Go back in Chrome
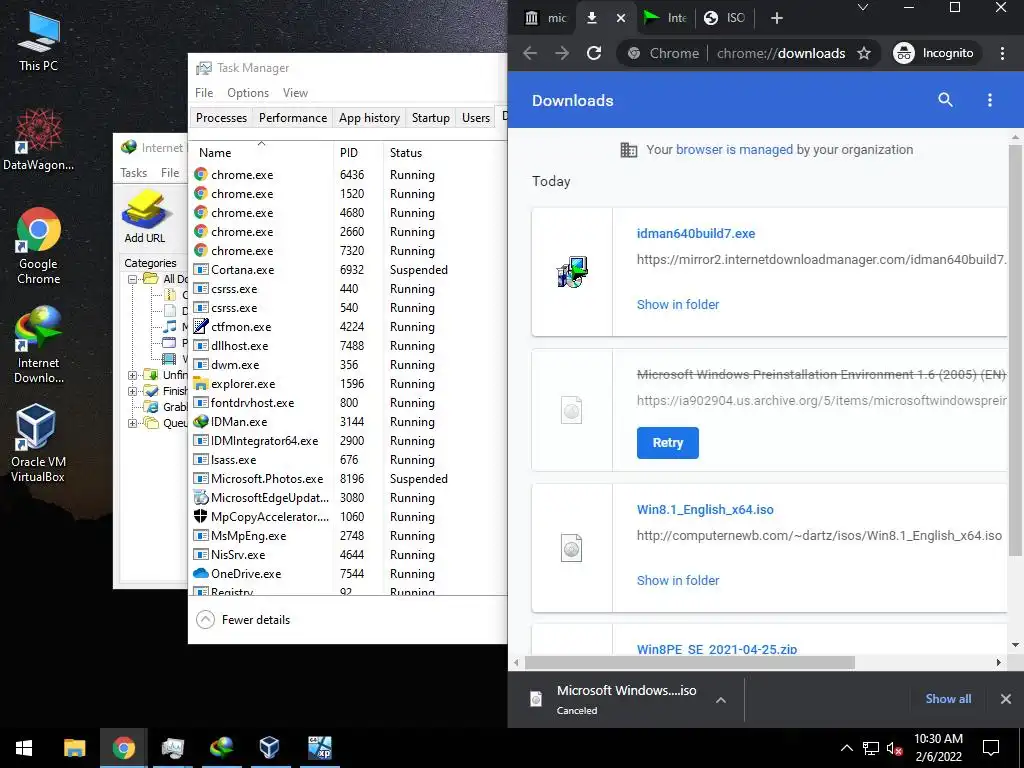 pos(530,54)
